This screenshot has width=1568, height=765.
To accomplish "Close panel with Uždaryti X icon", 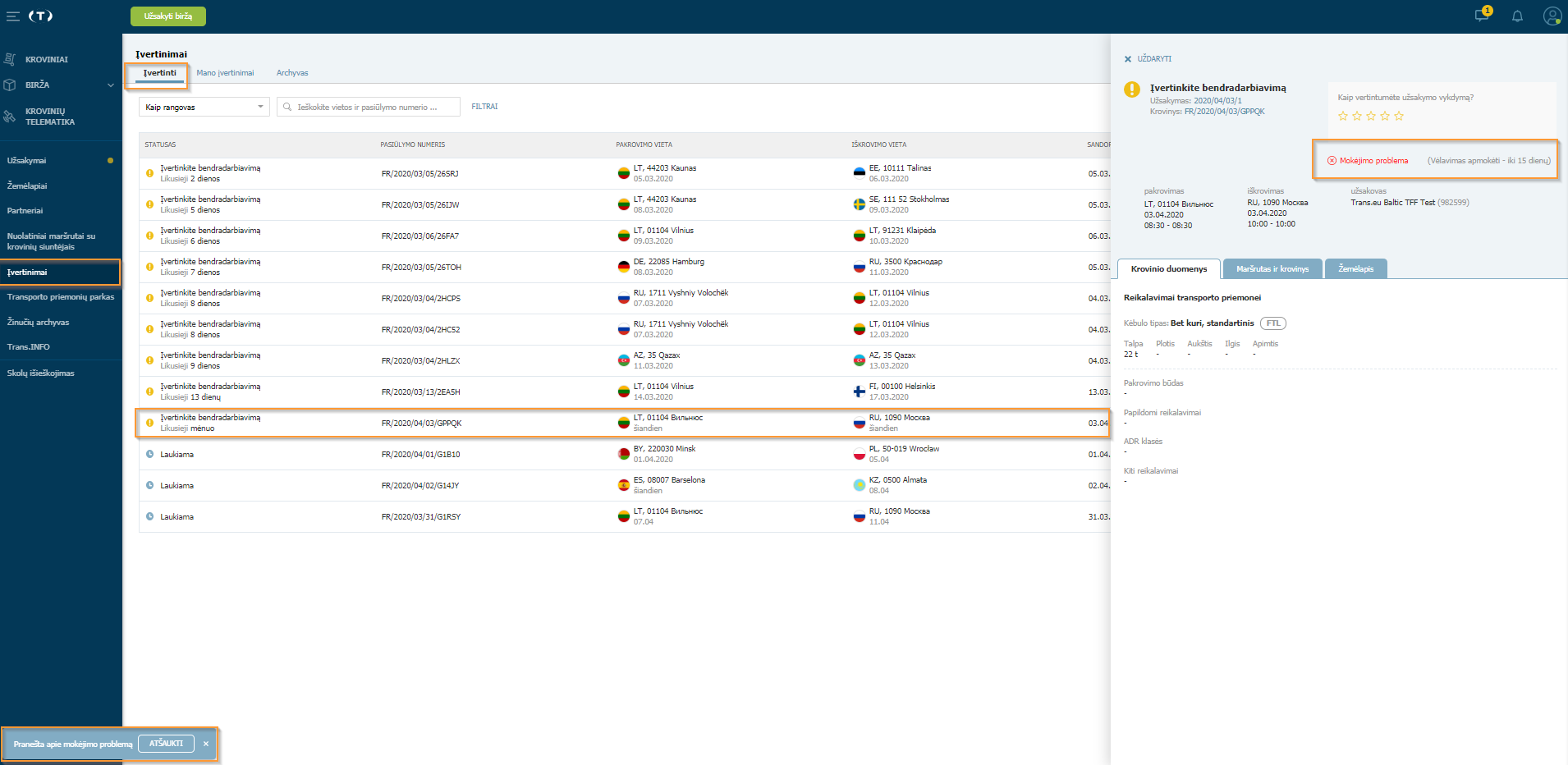I will coord(1128,59).
